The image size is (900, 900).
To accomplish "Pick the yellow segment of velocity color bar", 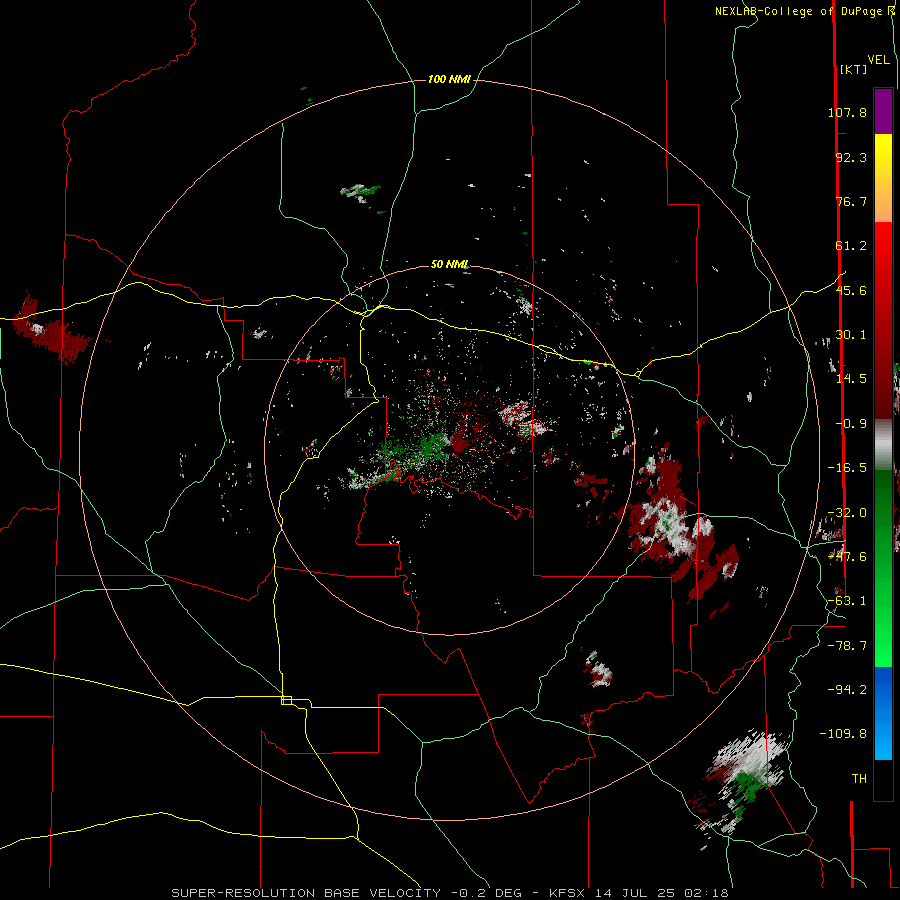I will (x=883, y=156).
